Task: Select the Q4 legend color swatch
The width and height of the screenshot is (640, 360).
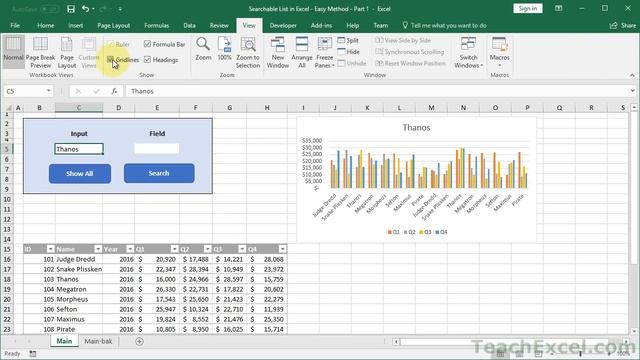Action: (x=437, y=232)
